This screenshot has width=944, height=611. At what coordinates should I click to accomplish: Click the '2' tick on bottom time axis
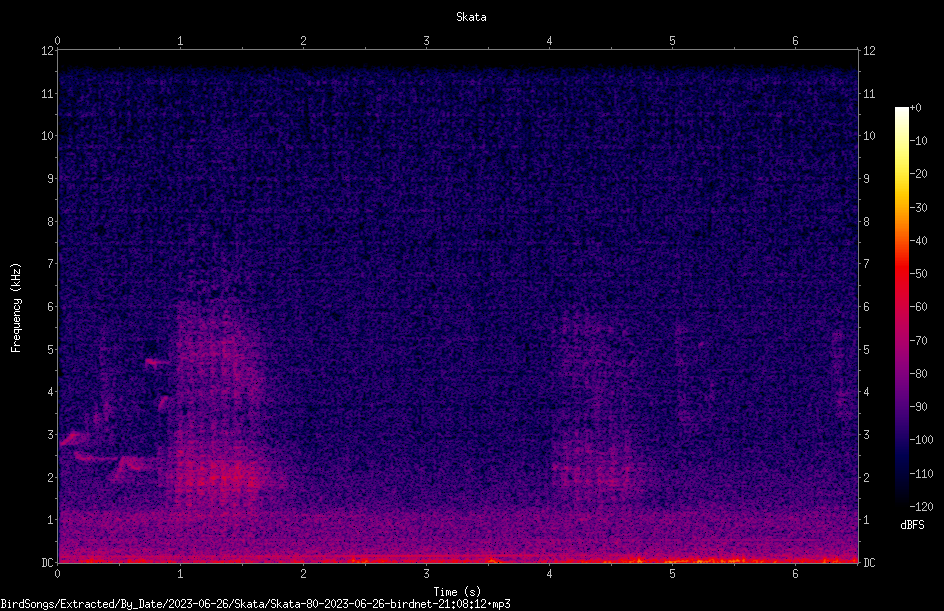(303, 574)
